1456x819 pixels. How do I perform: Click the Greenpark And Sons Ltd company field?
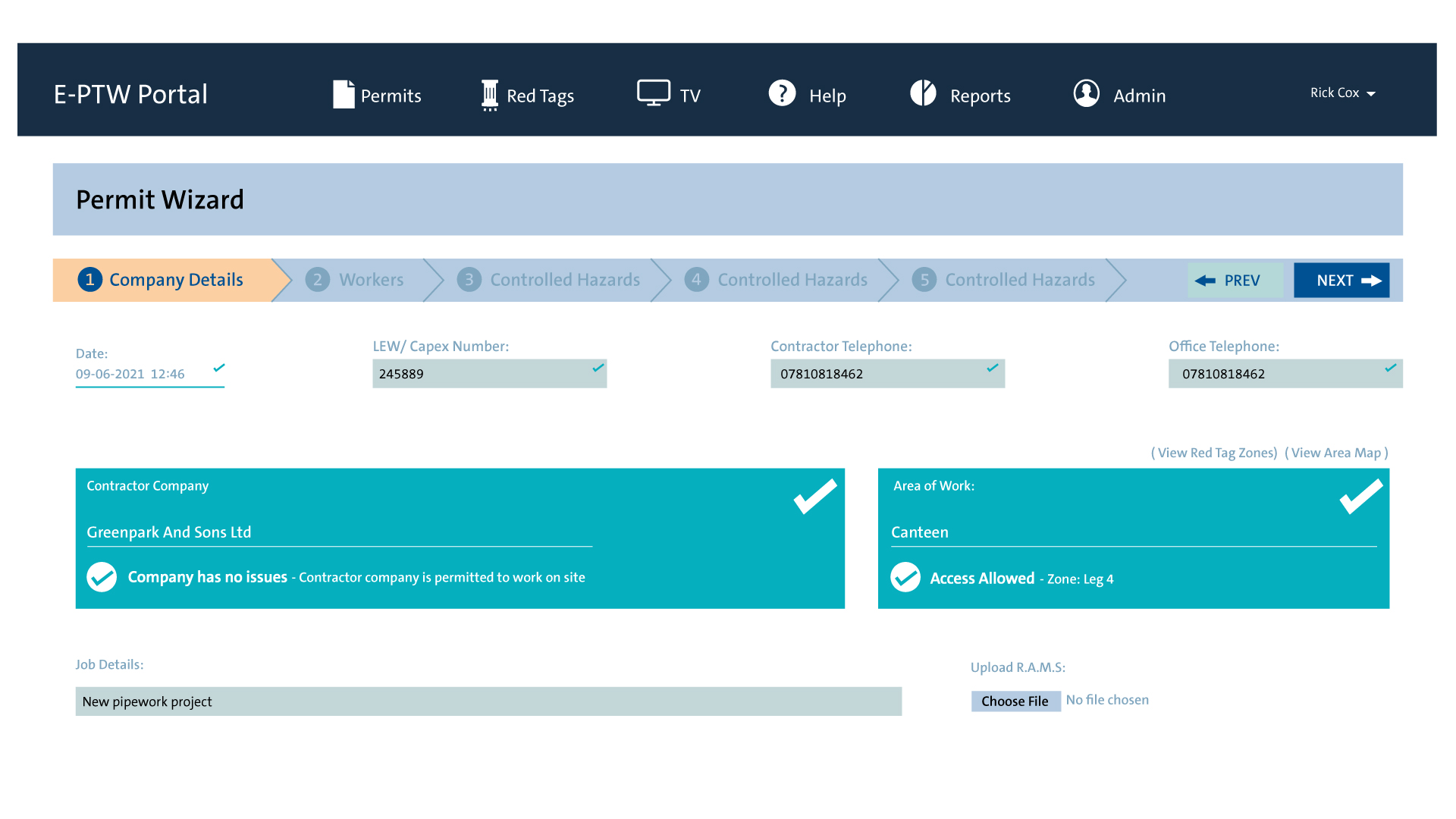(339, 532)
